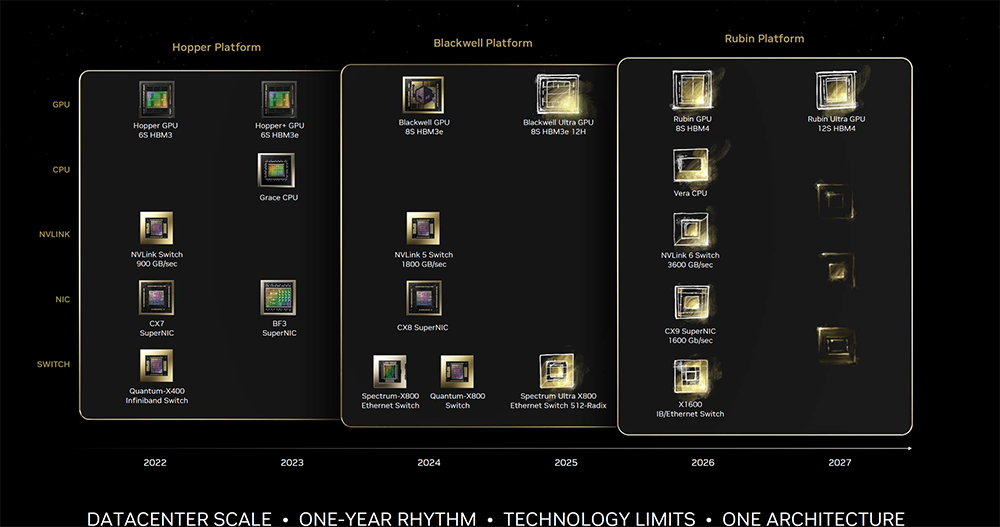The width and height of the screenshot is (1000, 527).
Task: Select the 'Spectrum Ultra X800 Ethernet Switch 512-Radix' caption
Action: [558, 401]
